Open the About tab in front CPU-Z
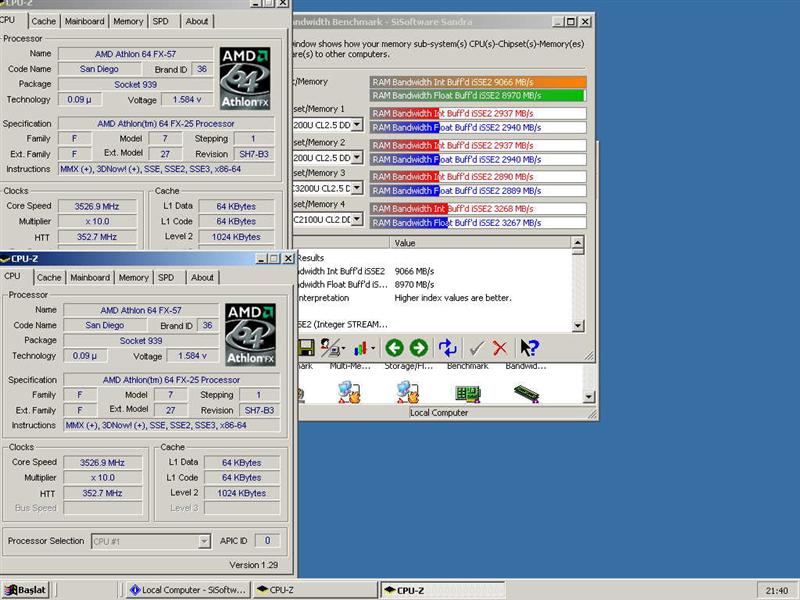 [202, 278]
